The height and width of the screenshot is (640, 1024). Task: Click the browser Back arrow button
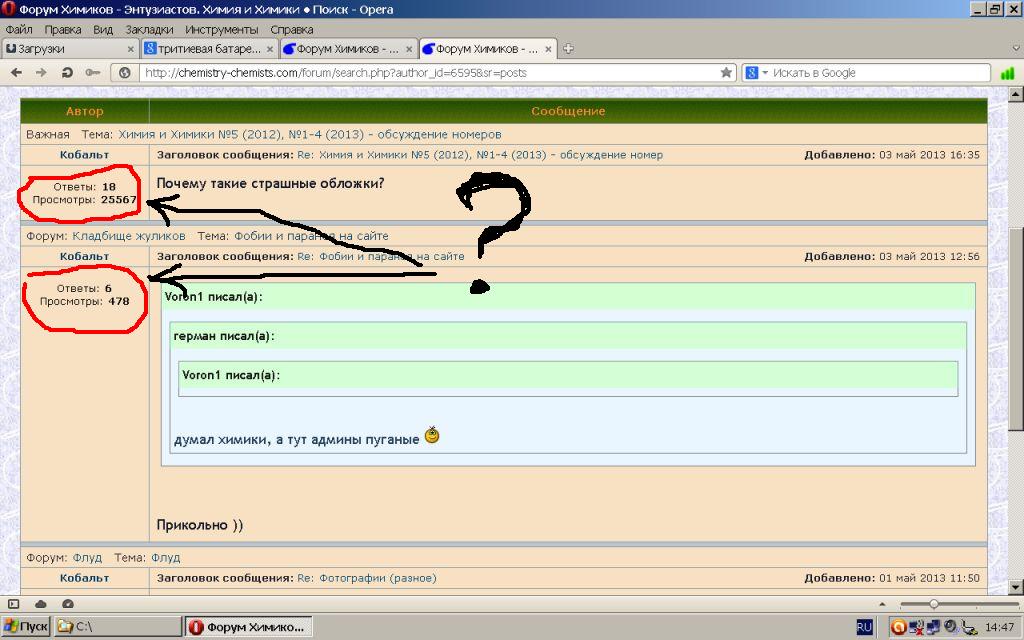pyautogui.click(x=16, y=73)
